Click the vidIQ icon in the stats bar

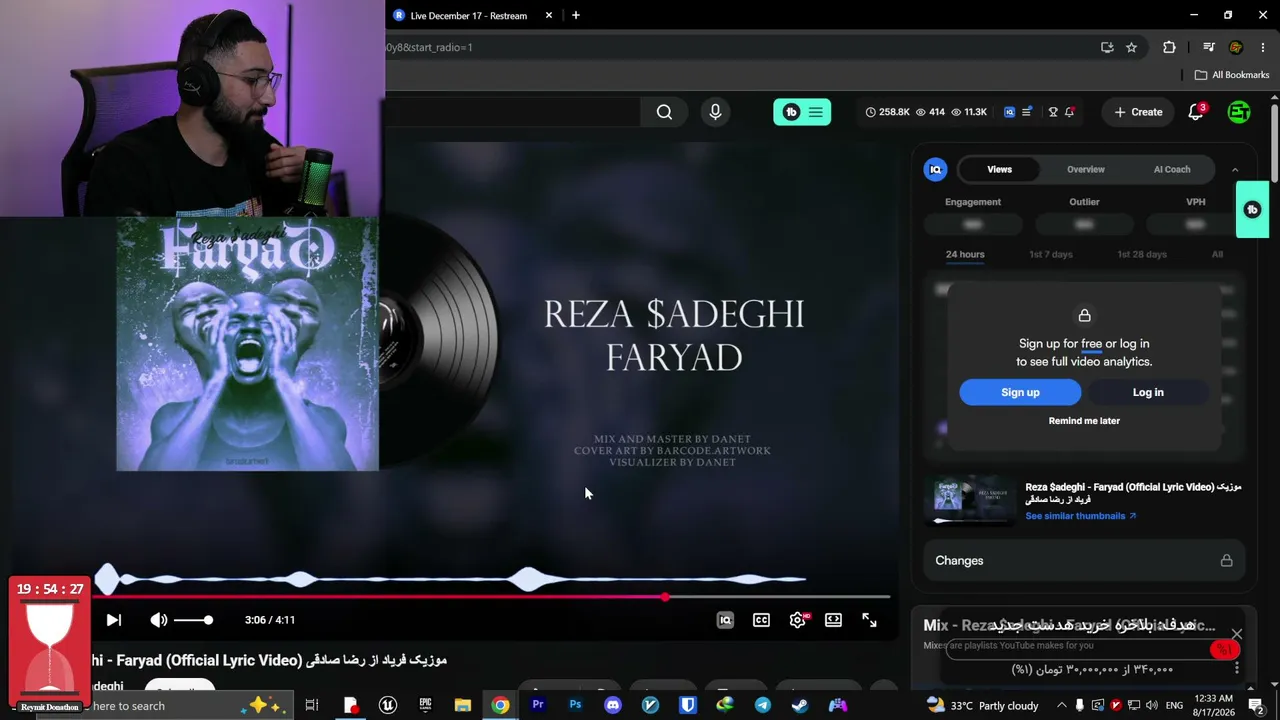pos(1009,112)
